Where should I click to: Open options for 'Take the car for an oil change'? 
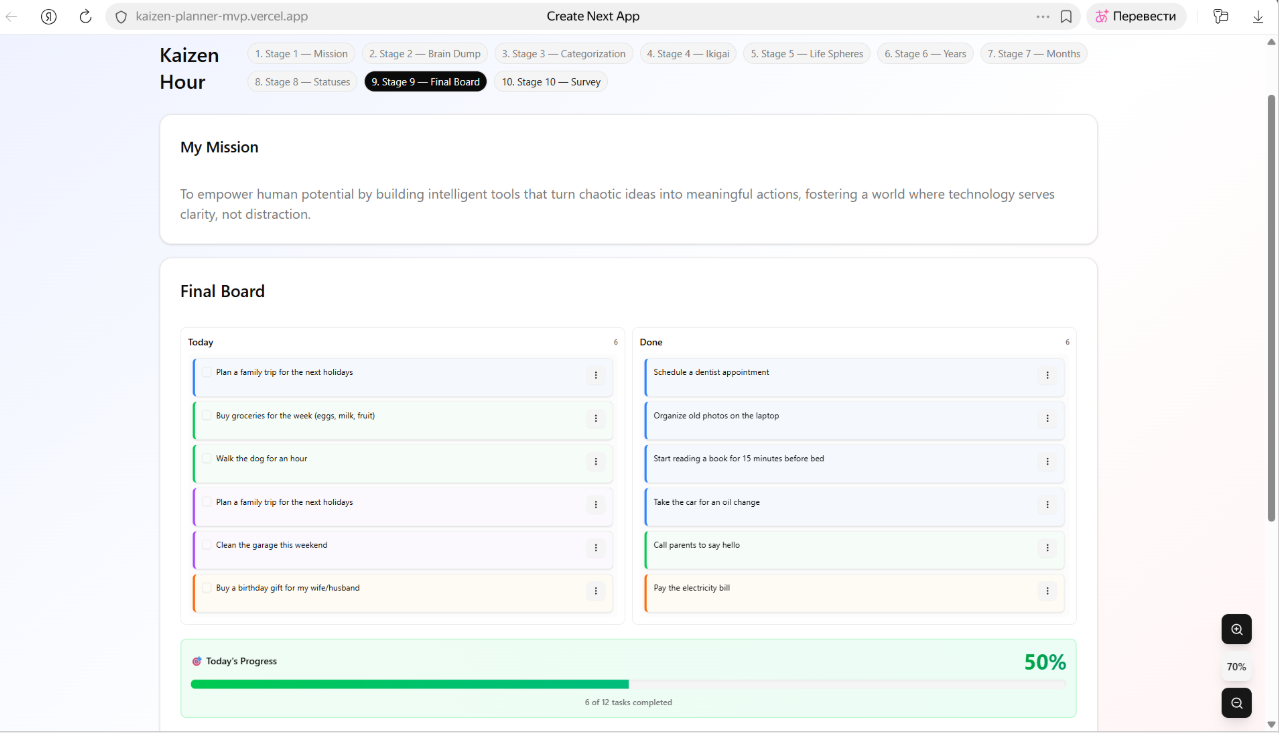pyautogui.click(x=1047, y=505)
